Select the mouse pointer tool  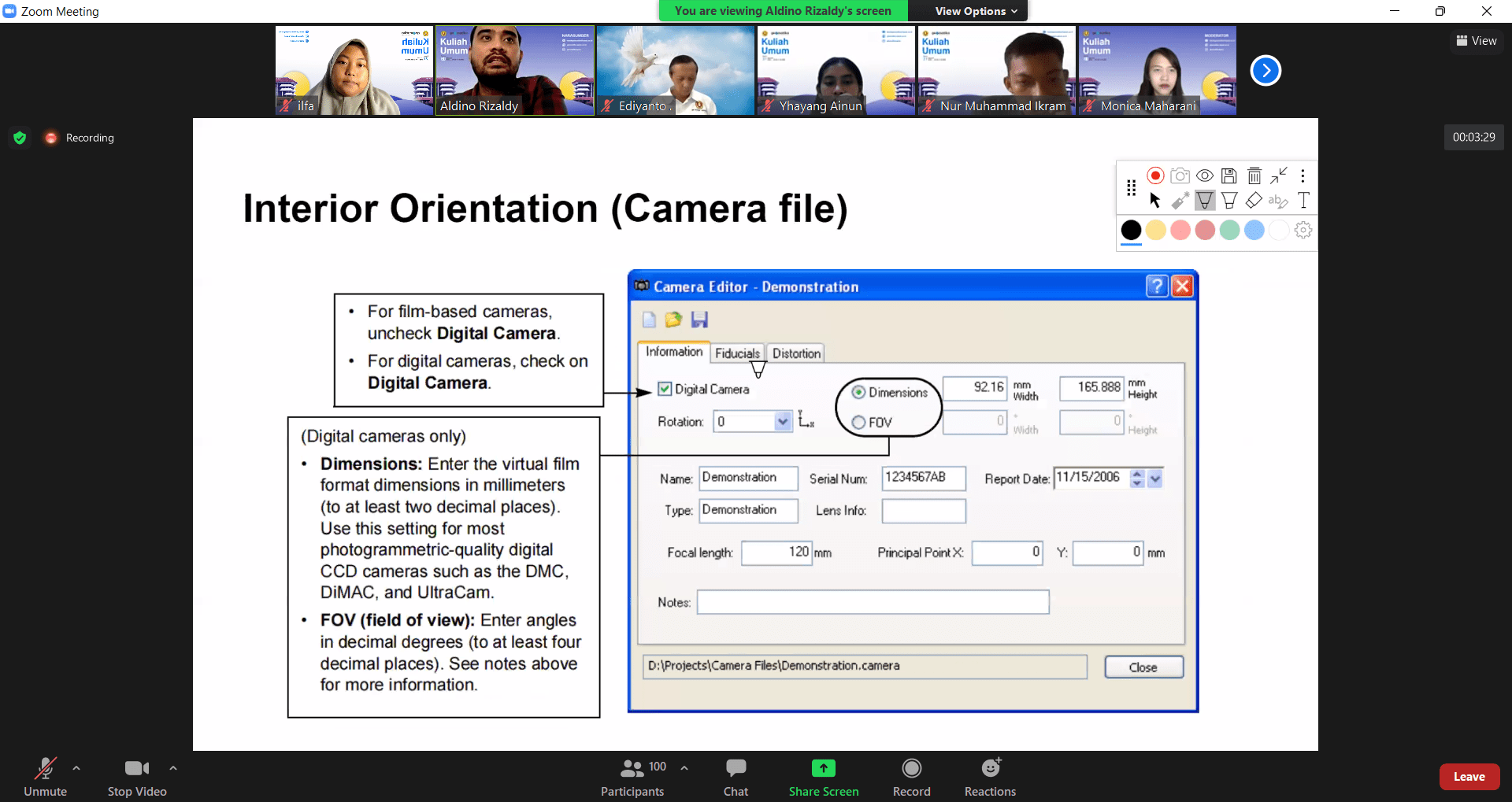click(x=1155, y=201)
